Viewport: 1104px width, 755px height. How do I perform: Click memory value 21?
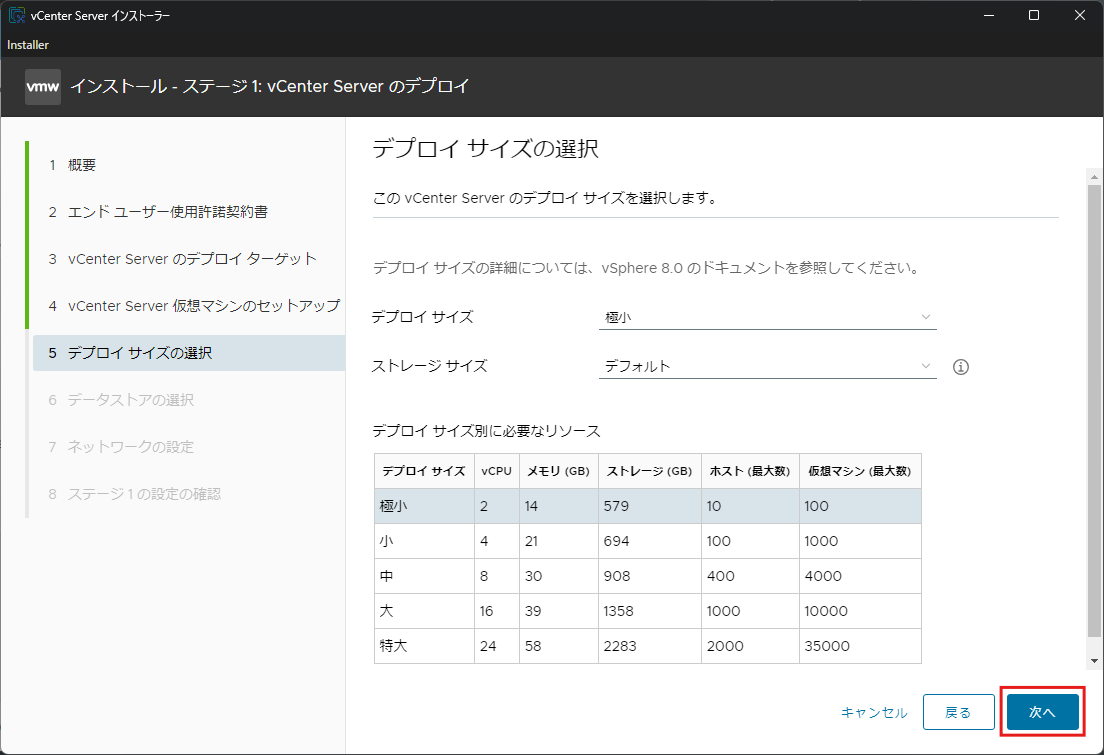coord(532,541)
